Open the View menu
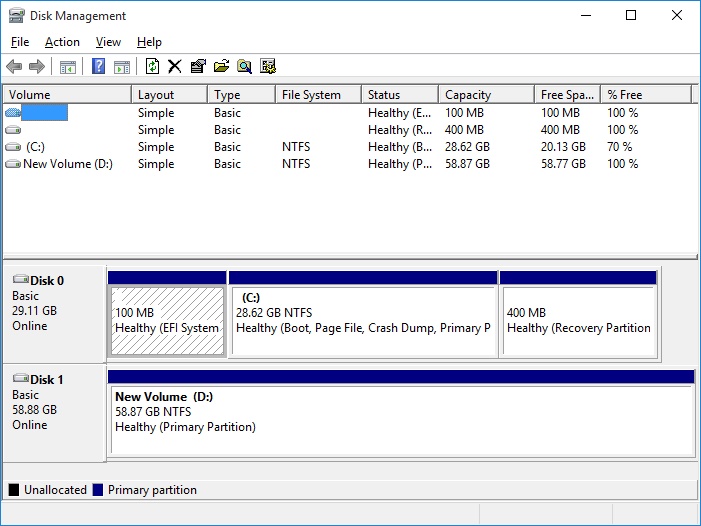Image resolution: width=701 pixels, height=526 pixels. point(108,42)
